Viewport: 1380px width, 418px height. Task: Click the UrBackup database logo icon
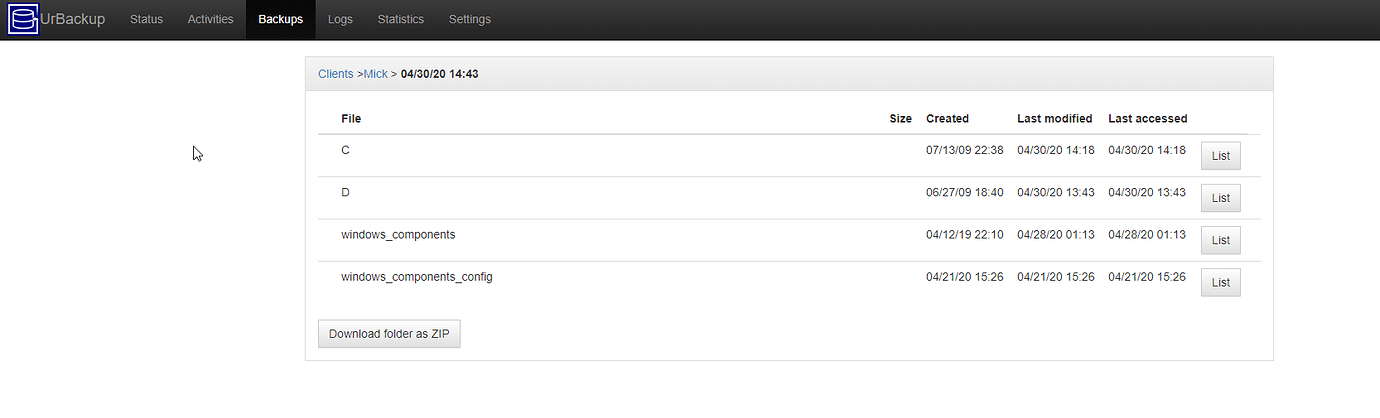23,19
